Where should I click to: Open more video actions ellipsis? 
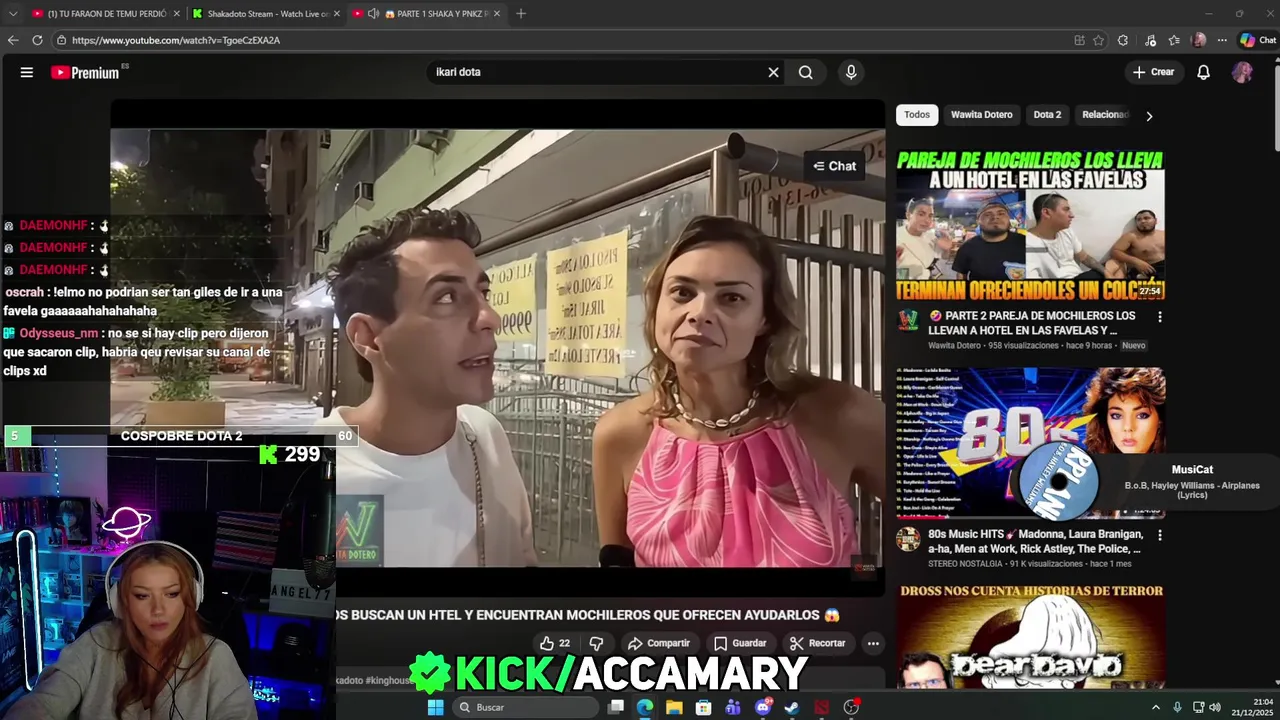coord(873,643)
